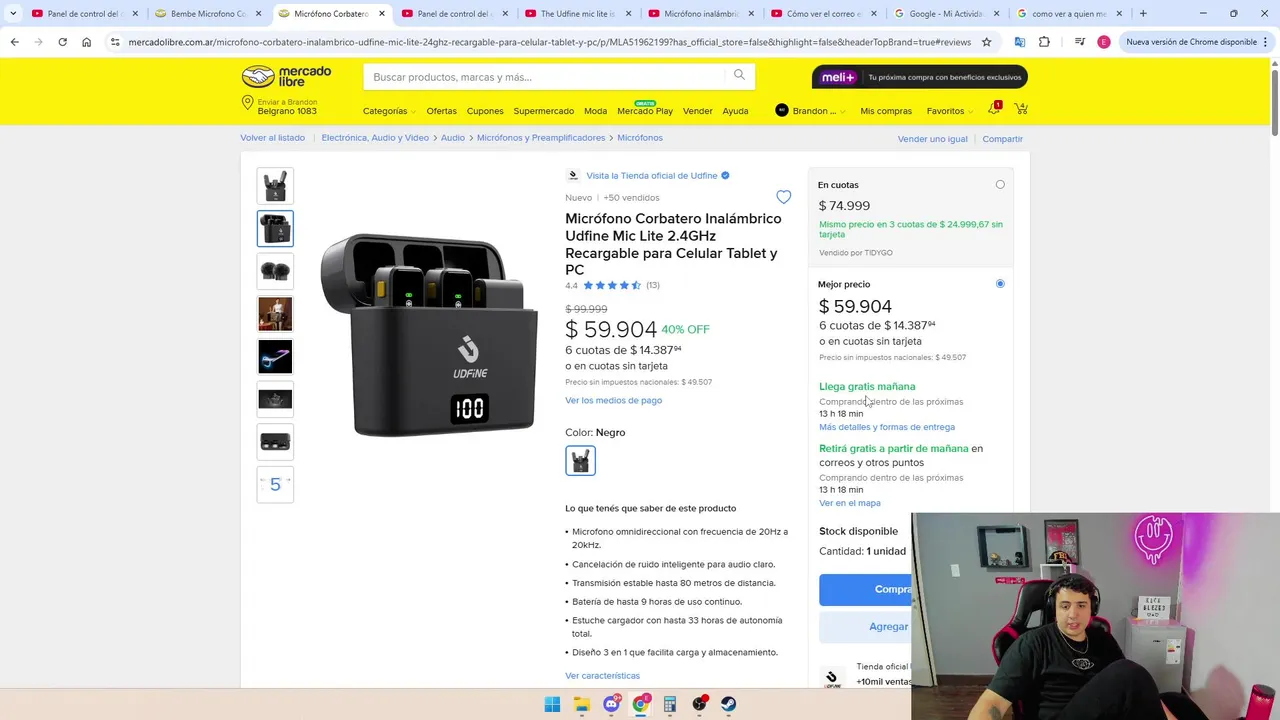Reload the page with refresh icon

pyautogui.click(x=62, y=42)
